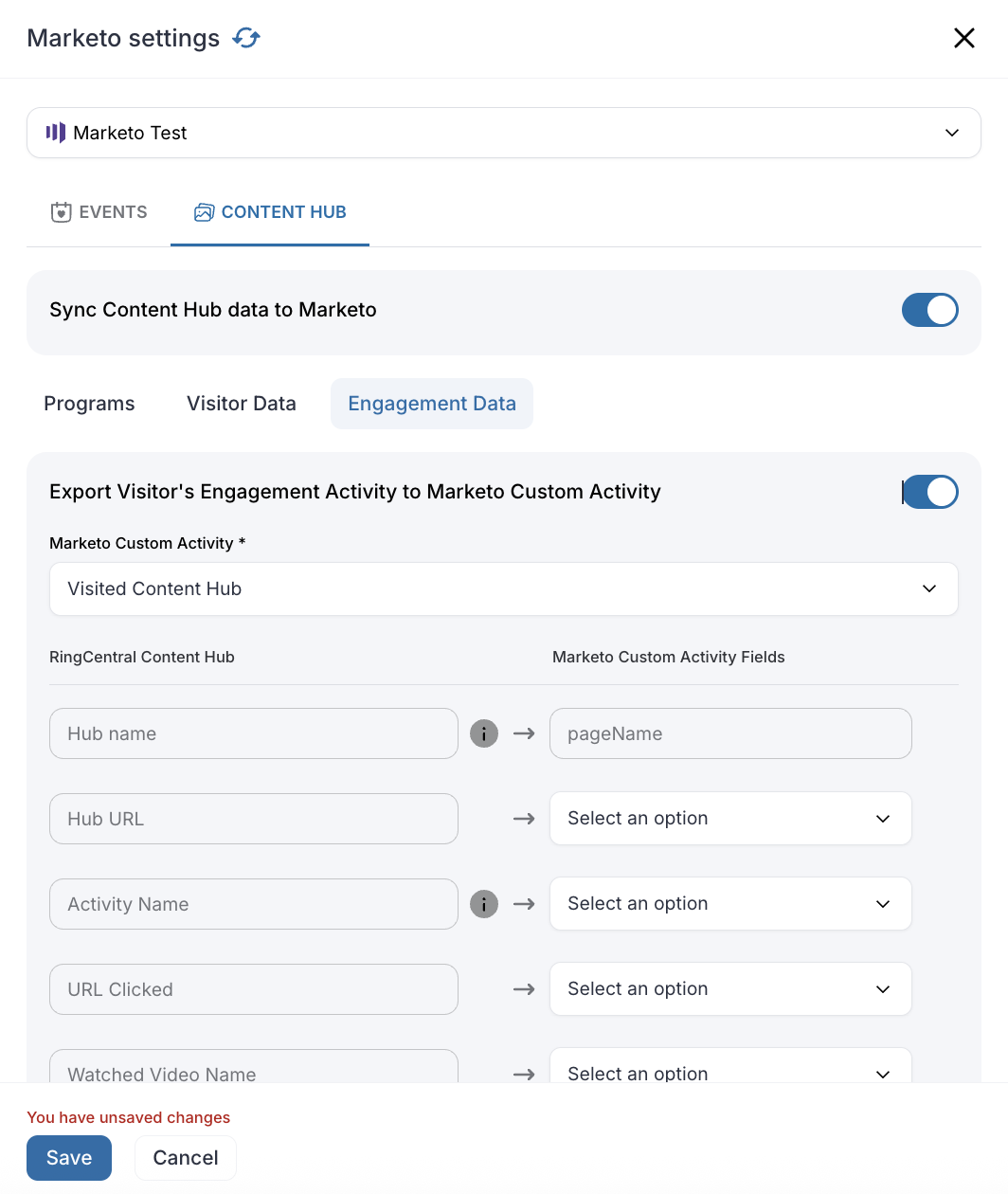Select the Content Hub tab
1008x1194 pixels.
point(270,212)
